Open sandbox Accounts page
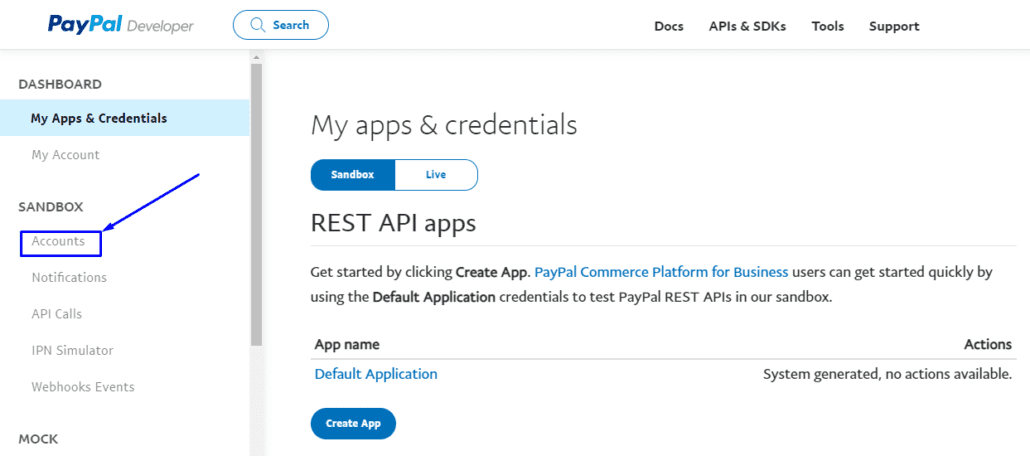Screen dimensions: 1030x456 tap(58, 241)
